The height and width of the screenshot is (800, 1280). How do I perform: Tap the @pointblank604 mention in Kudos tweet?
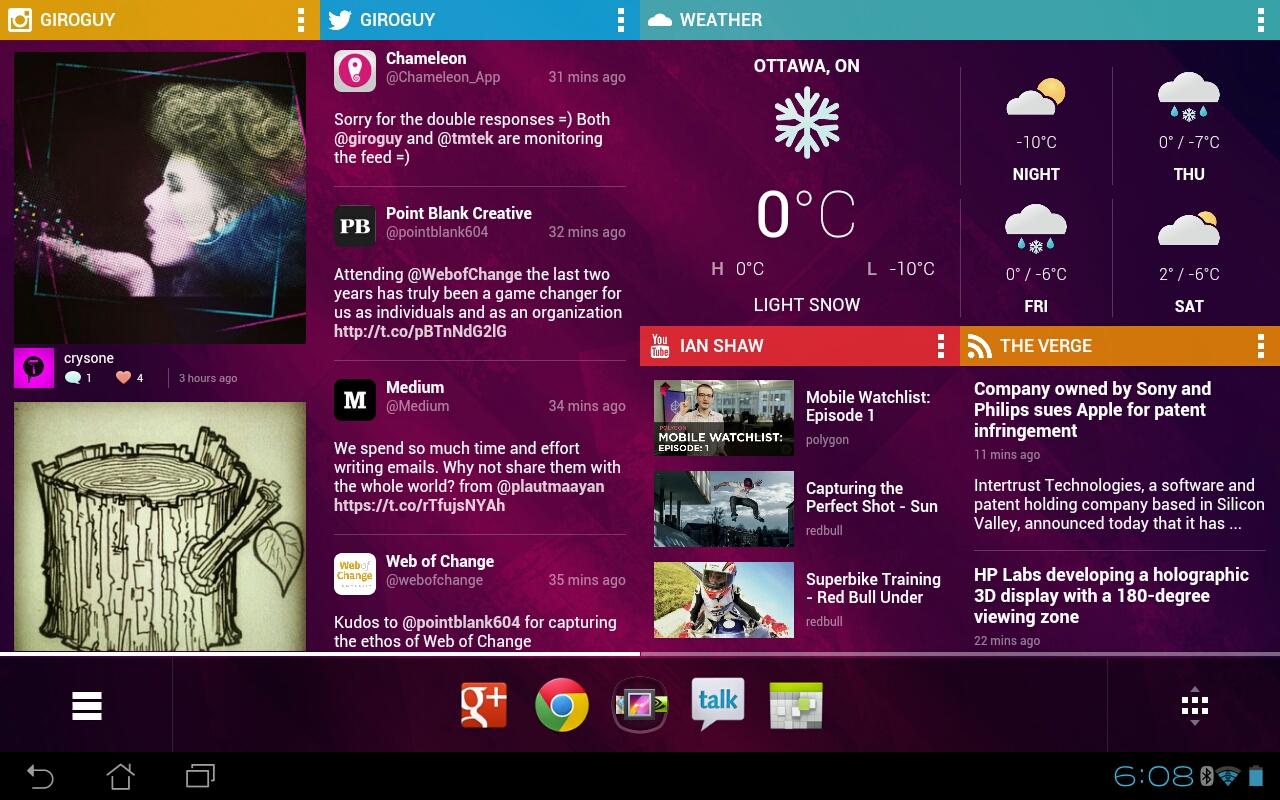tap(461, 622)
